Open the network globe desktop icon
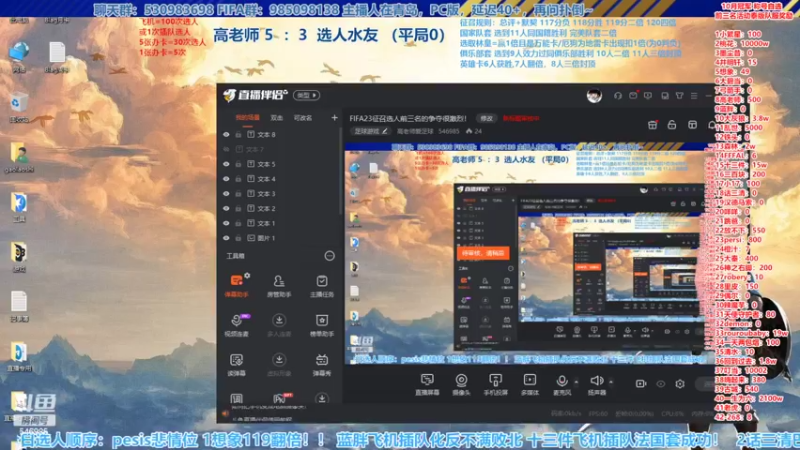The width and height of the screenshot is (800, 450). click(19, 57)
